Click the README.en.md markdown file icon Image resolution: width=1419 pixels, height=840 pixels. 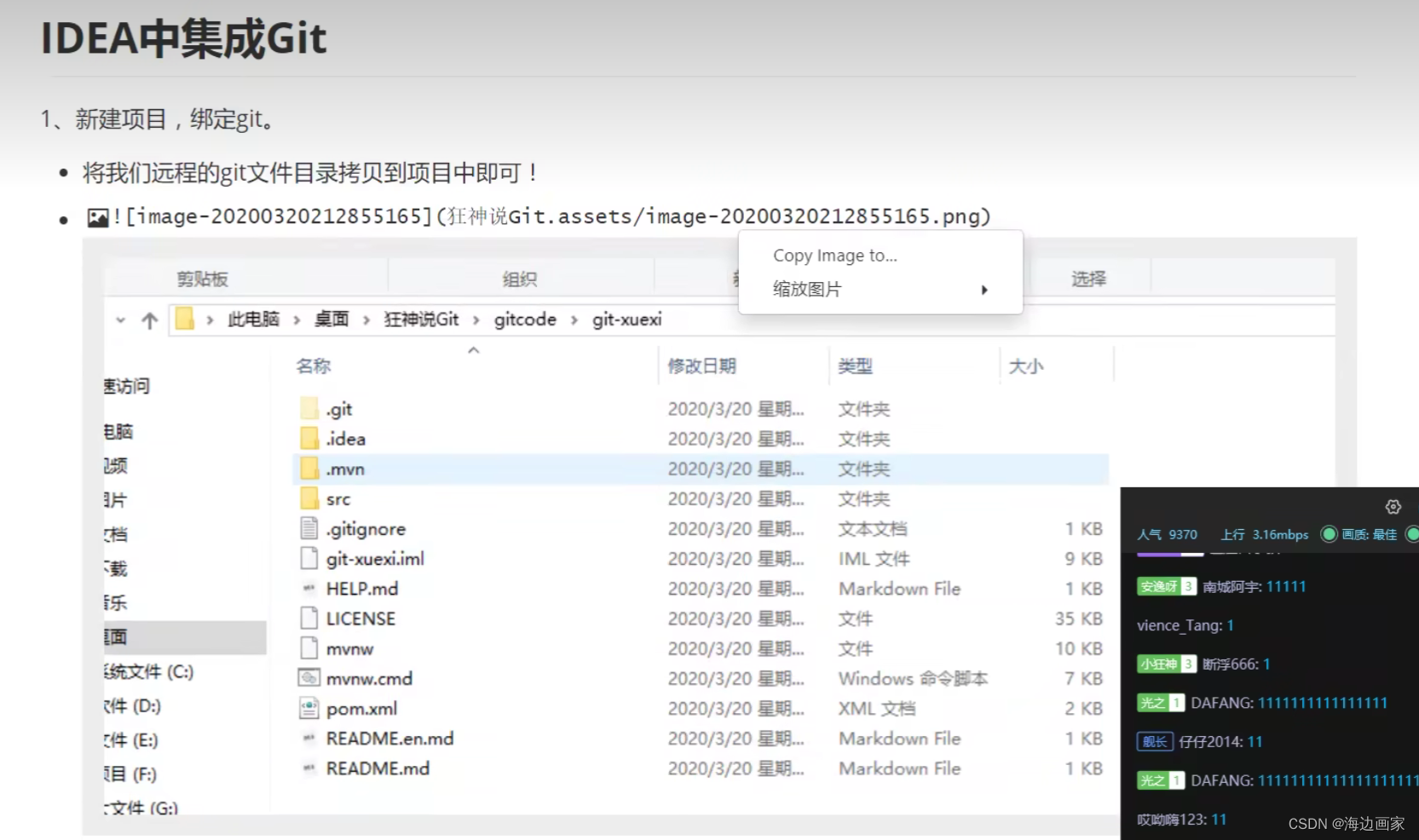tap(309, 738)
